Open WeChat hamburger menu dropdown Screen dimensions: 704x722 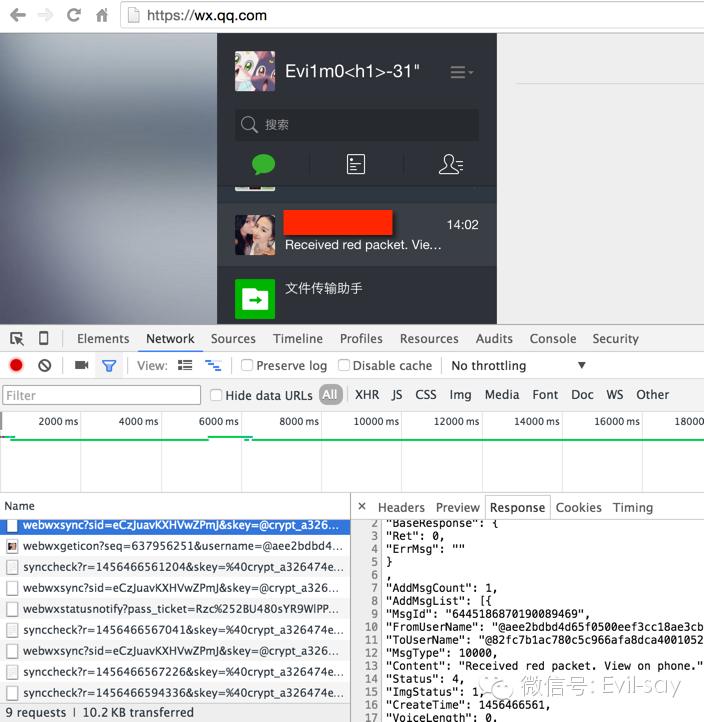(461, 72)
